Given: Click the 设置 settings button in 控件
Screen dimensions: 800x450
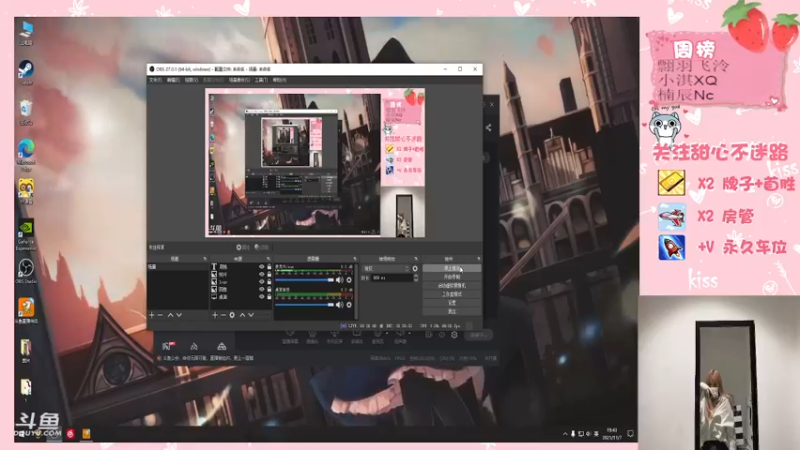Looking at the screenshot, I should 452,303.
